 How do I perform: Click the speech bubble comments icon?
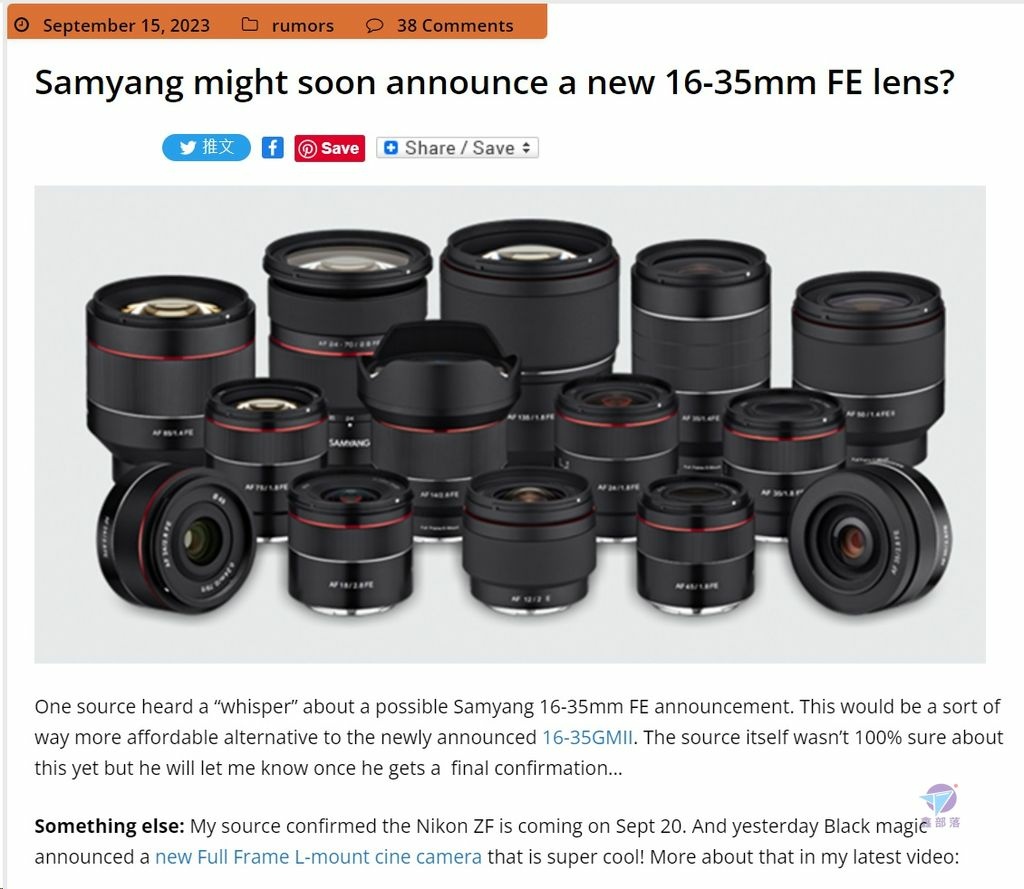(x=374, y=25)
